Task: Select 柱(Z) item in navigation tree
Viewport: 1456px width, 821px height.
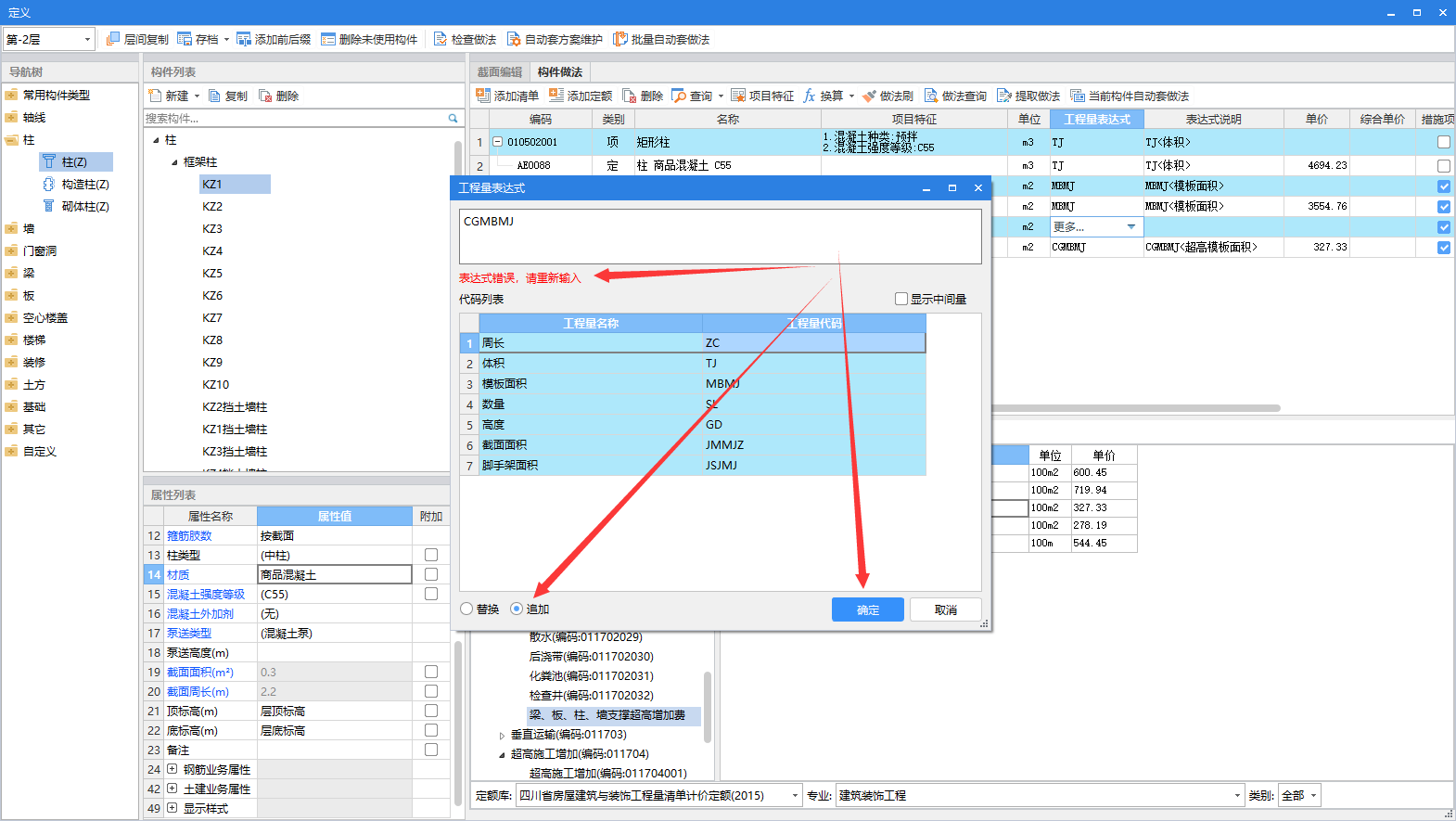Action: tap(76, 161)
